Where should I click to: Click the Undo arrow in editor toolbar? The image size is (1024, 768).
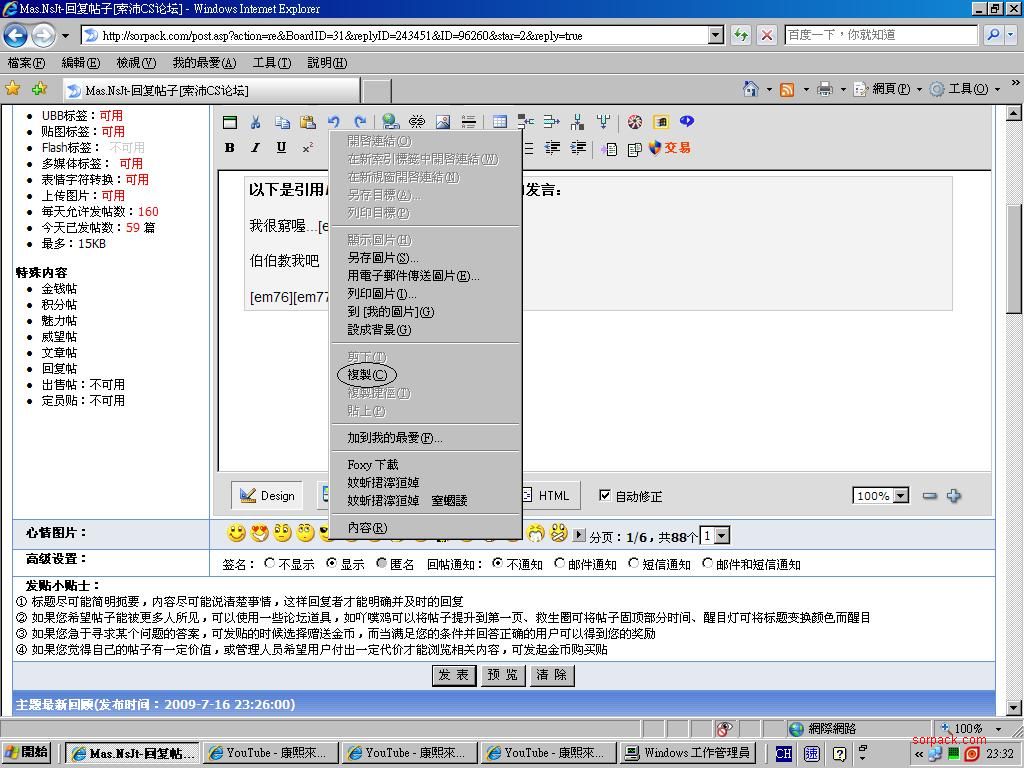coord(334,122)
